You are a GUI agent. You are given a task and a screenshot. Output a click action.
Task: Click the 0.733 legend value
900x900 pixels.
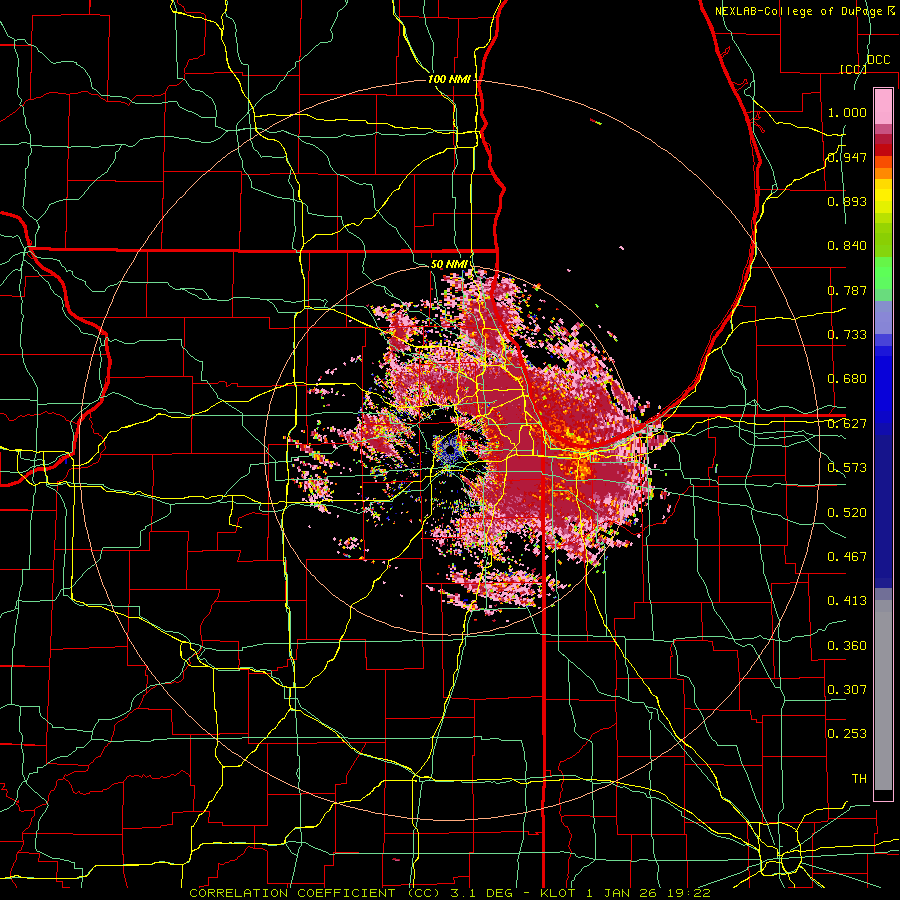[x=847, y=335]
